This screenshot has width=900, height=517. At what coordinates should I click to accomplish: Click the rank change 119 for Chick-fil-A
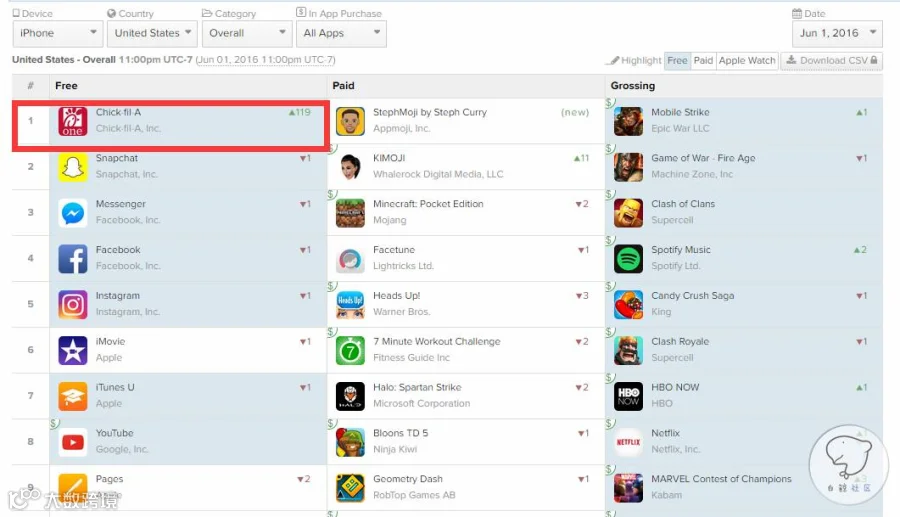click(x=300, y=112)
